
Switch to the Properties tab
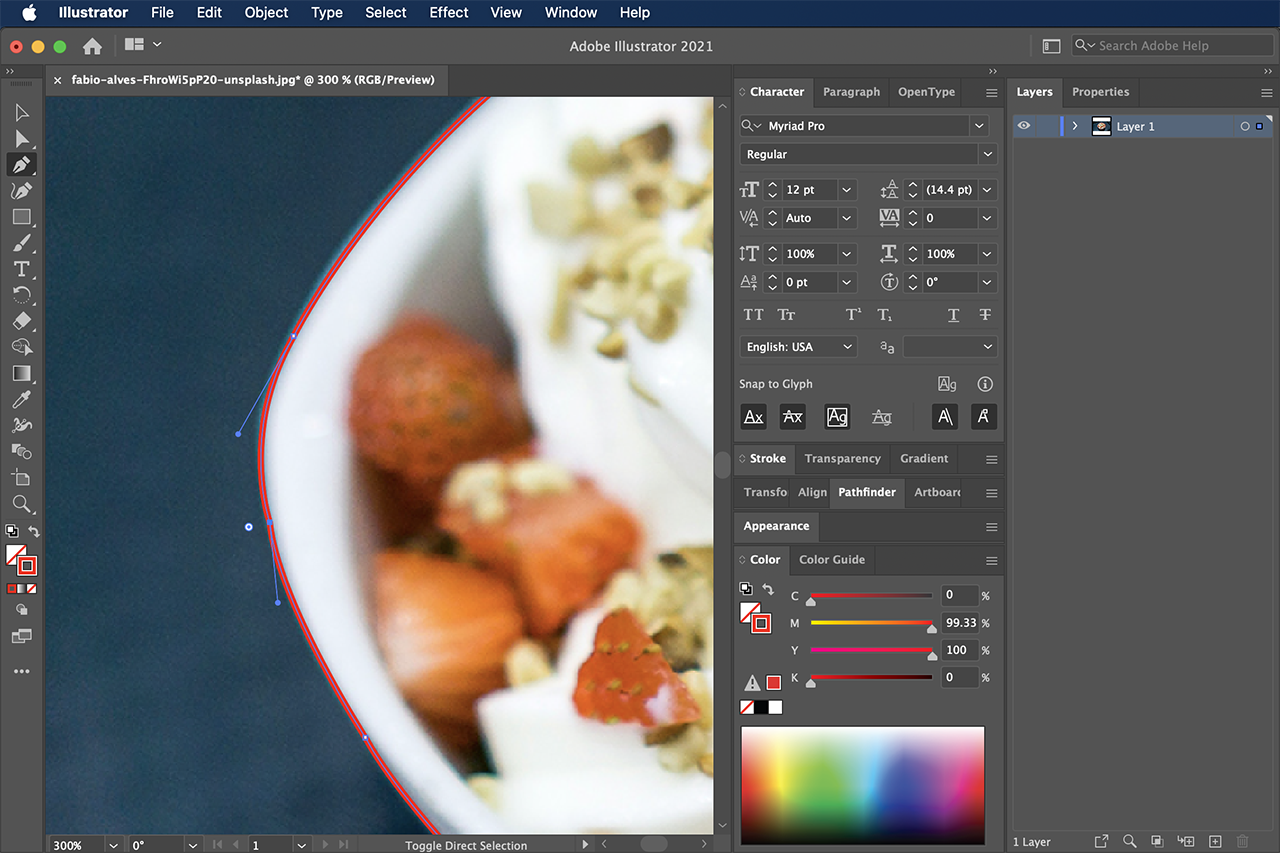(1100, 92)
